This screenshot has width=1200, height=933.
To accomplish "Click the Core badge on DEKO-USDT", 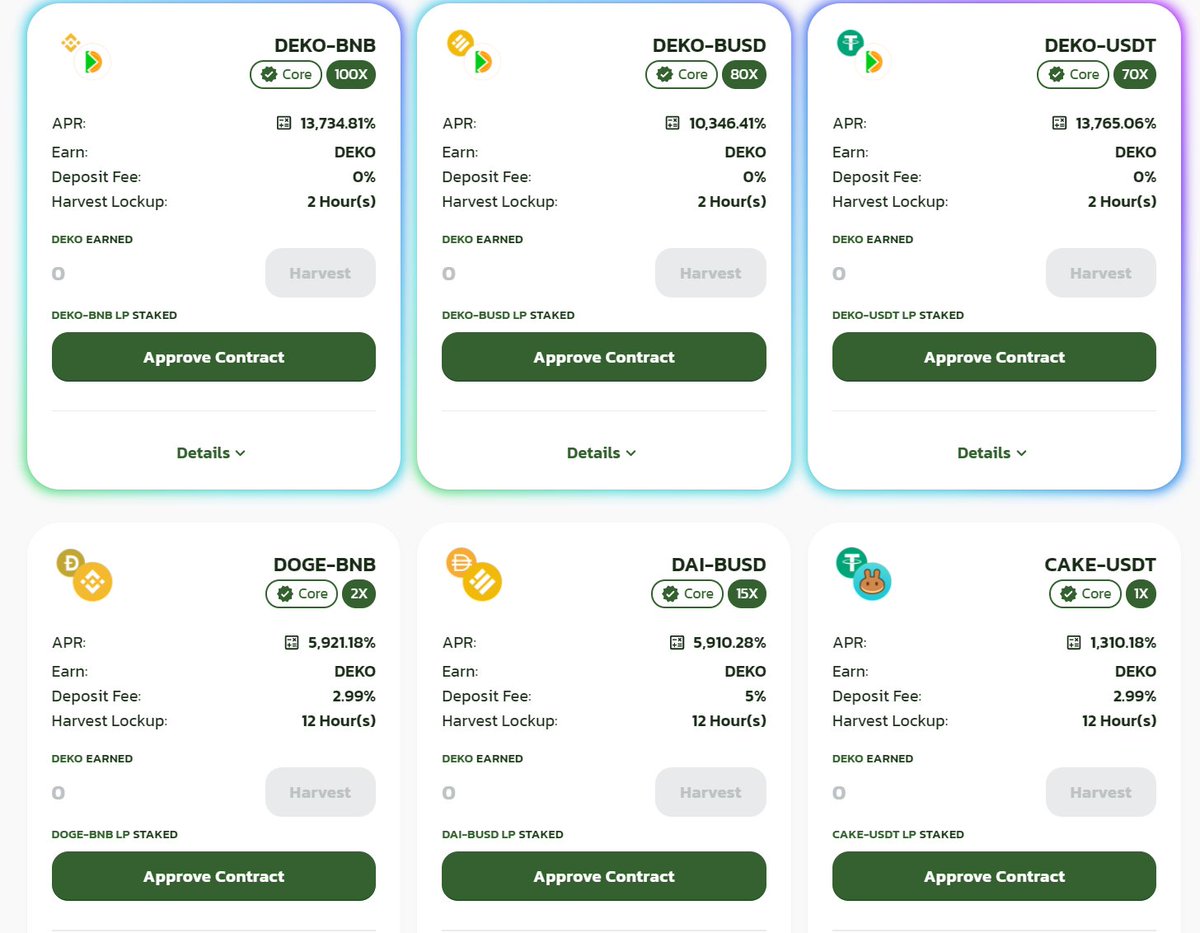I will coord(1073,74).
